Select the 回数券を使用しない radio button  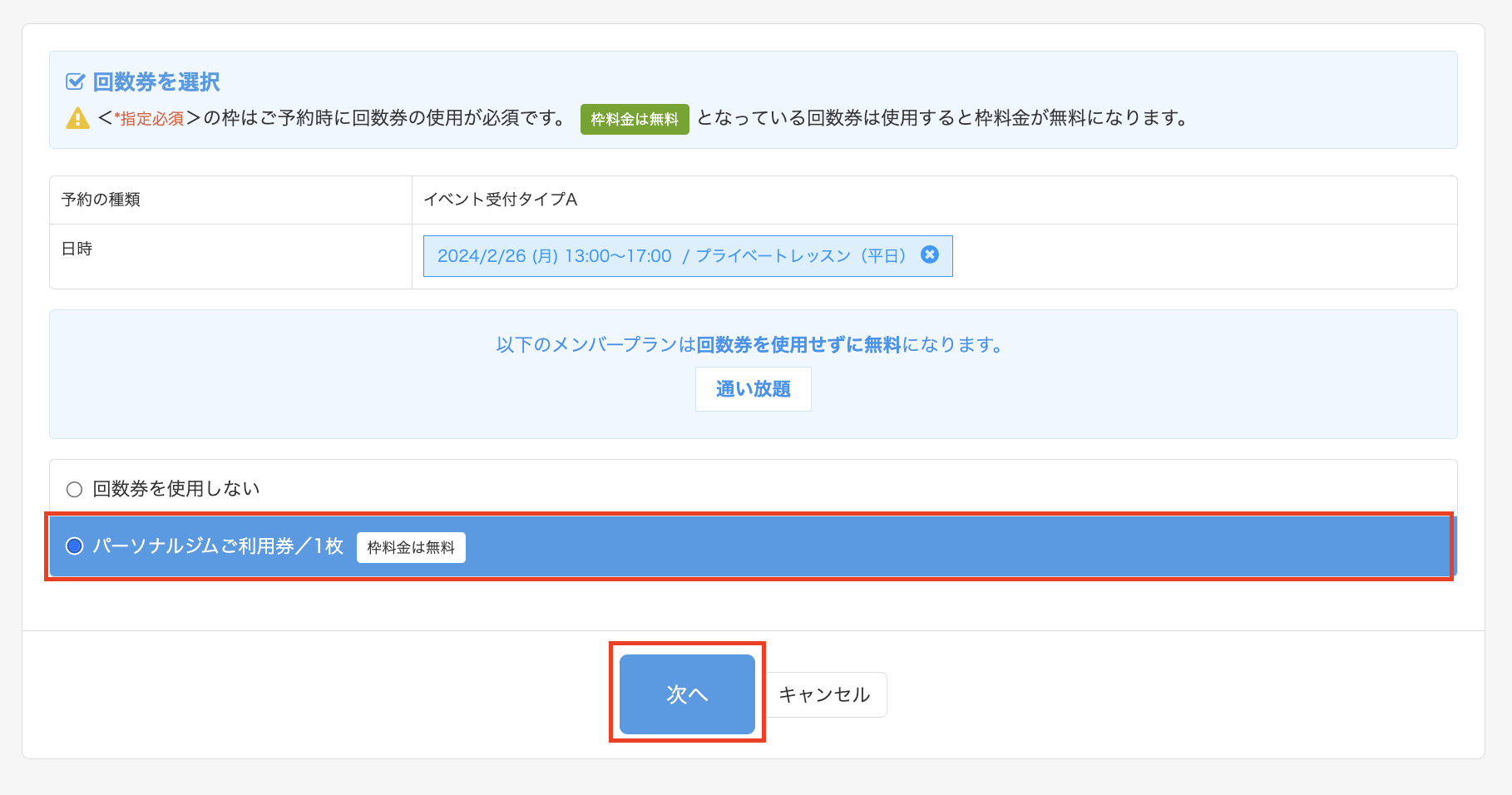click(75, 489)
